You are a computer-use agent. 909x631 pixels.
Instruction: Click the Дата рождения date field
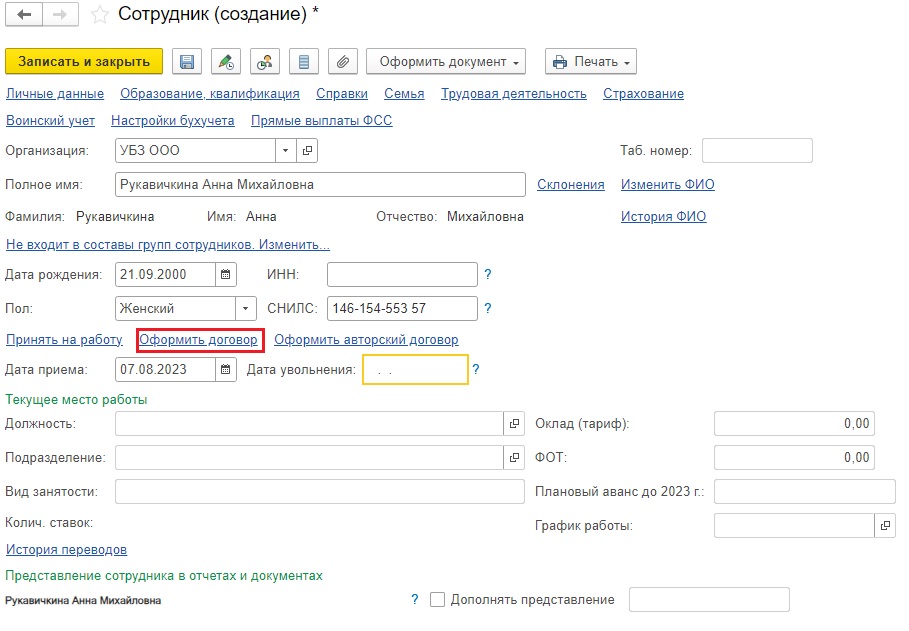(165, 274)
